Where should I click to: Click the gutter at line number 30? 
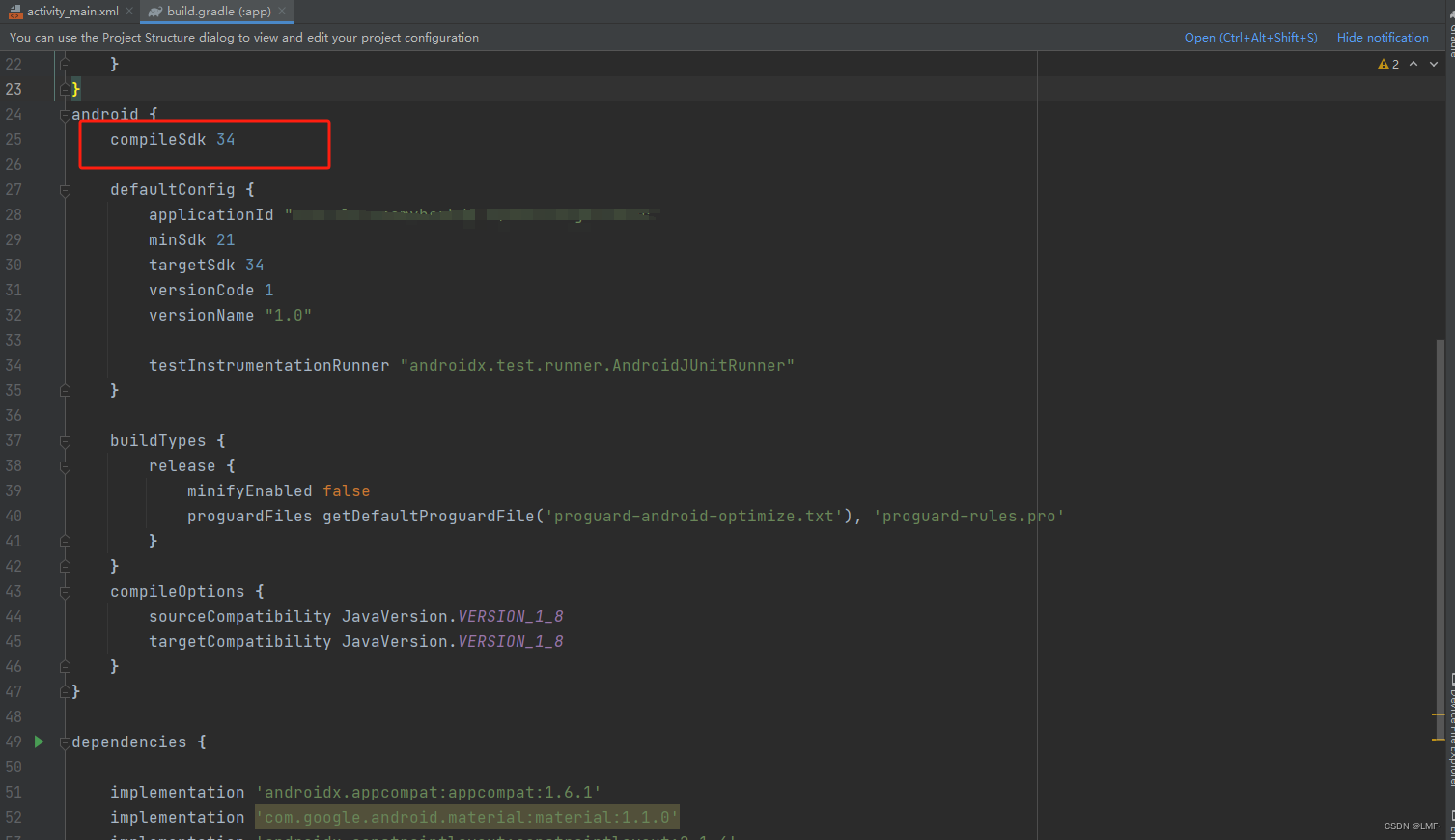(14, 265)
